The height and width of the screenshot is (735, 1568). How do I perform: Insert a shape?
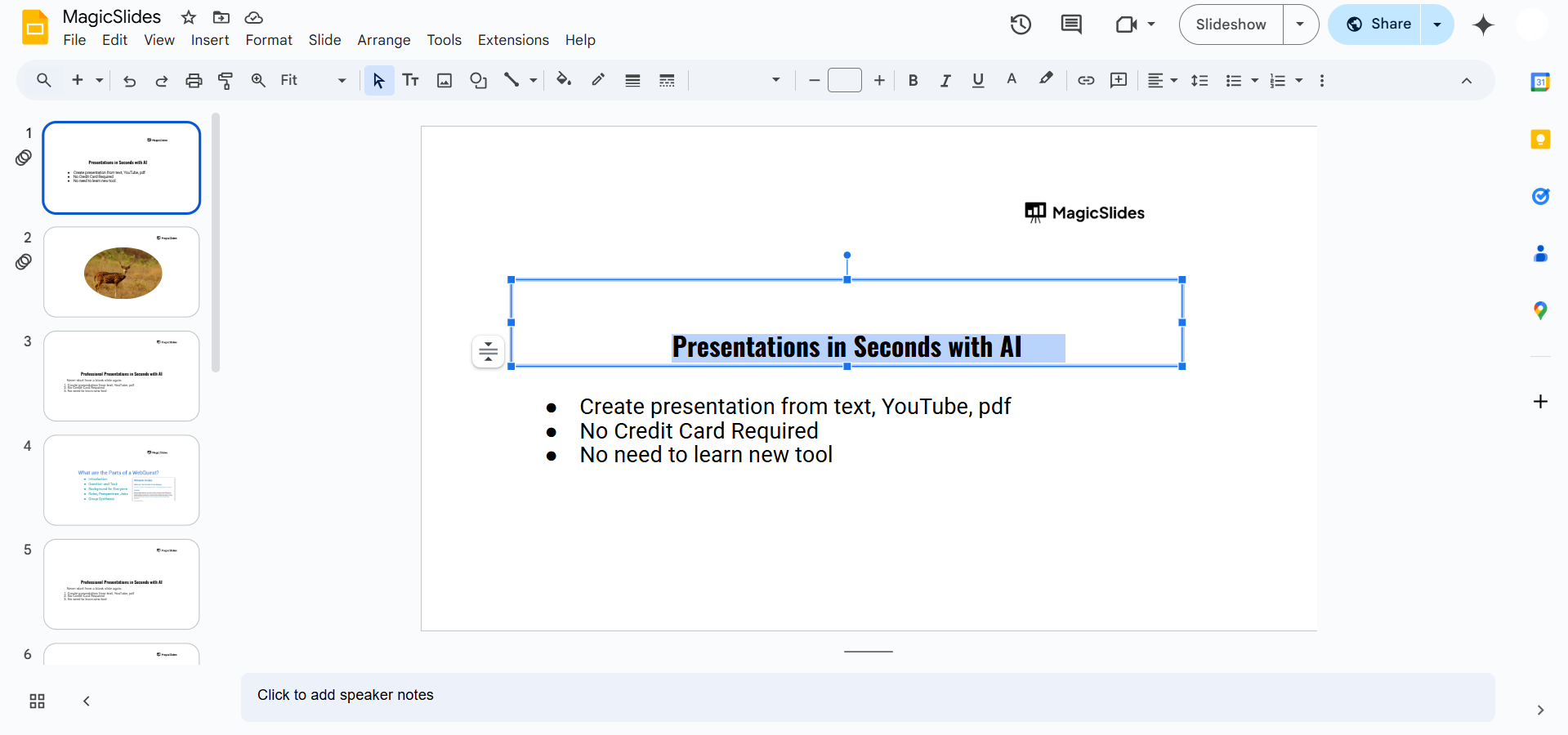click(x=479, y=80)
